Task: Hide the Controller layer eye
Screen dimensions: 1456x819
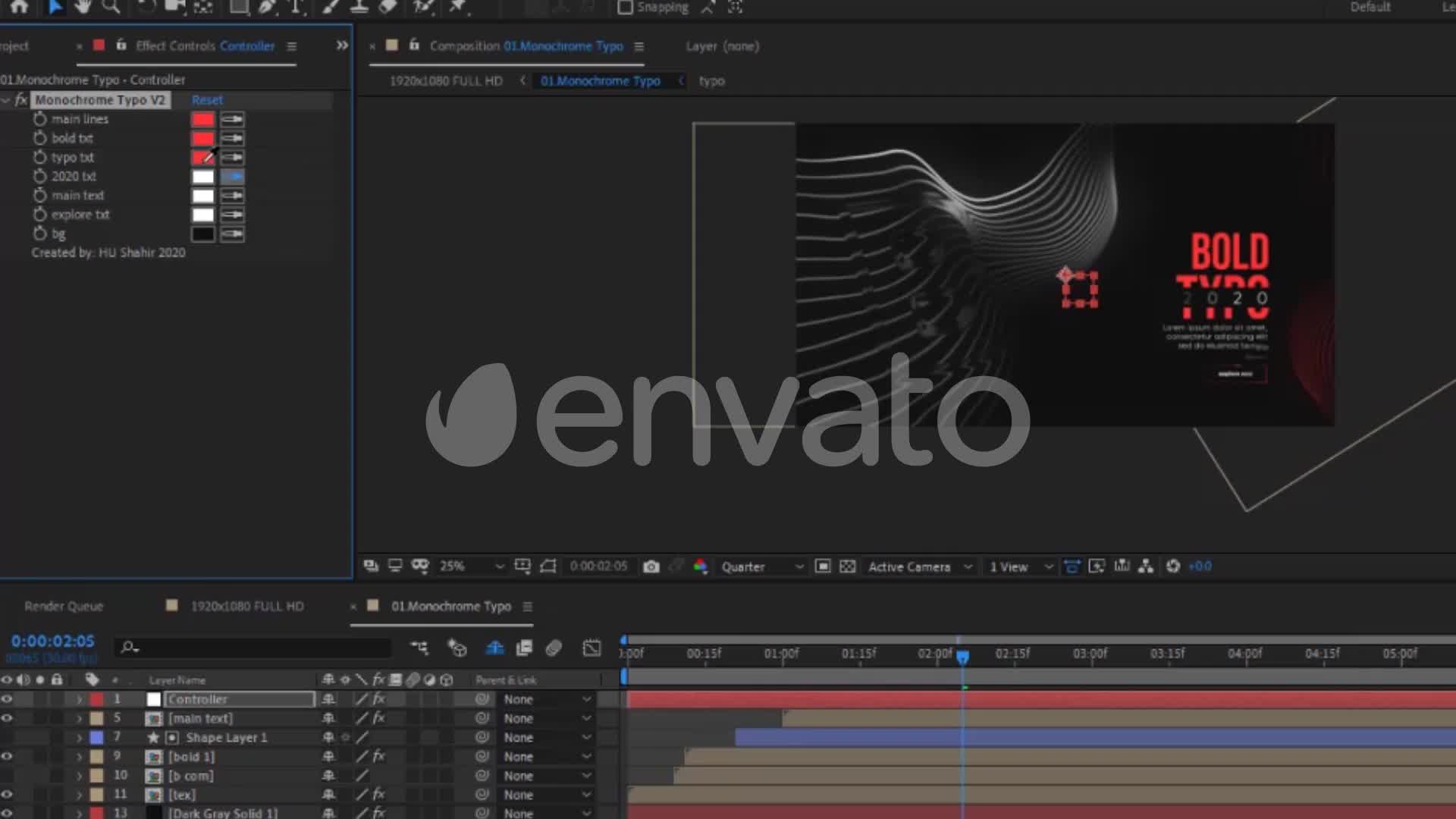Action: (x=7, y=699)
